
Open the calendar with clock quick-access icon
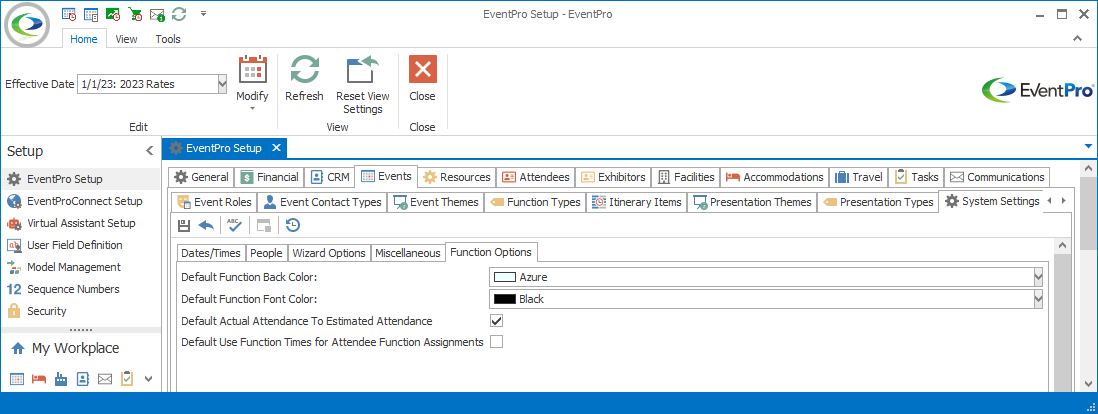pyautogui.click(x=69, y=13)
